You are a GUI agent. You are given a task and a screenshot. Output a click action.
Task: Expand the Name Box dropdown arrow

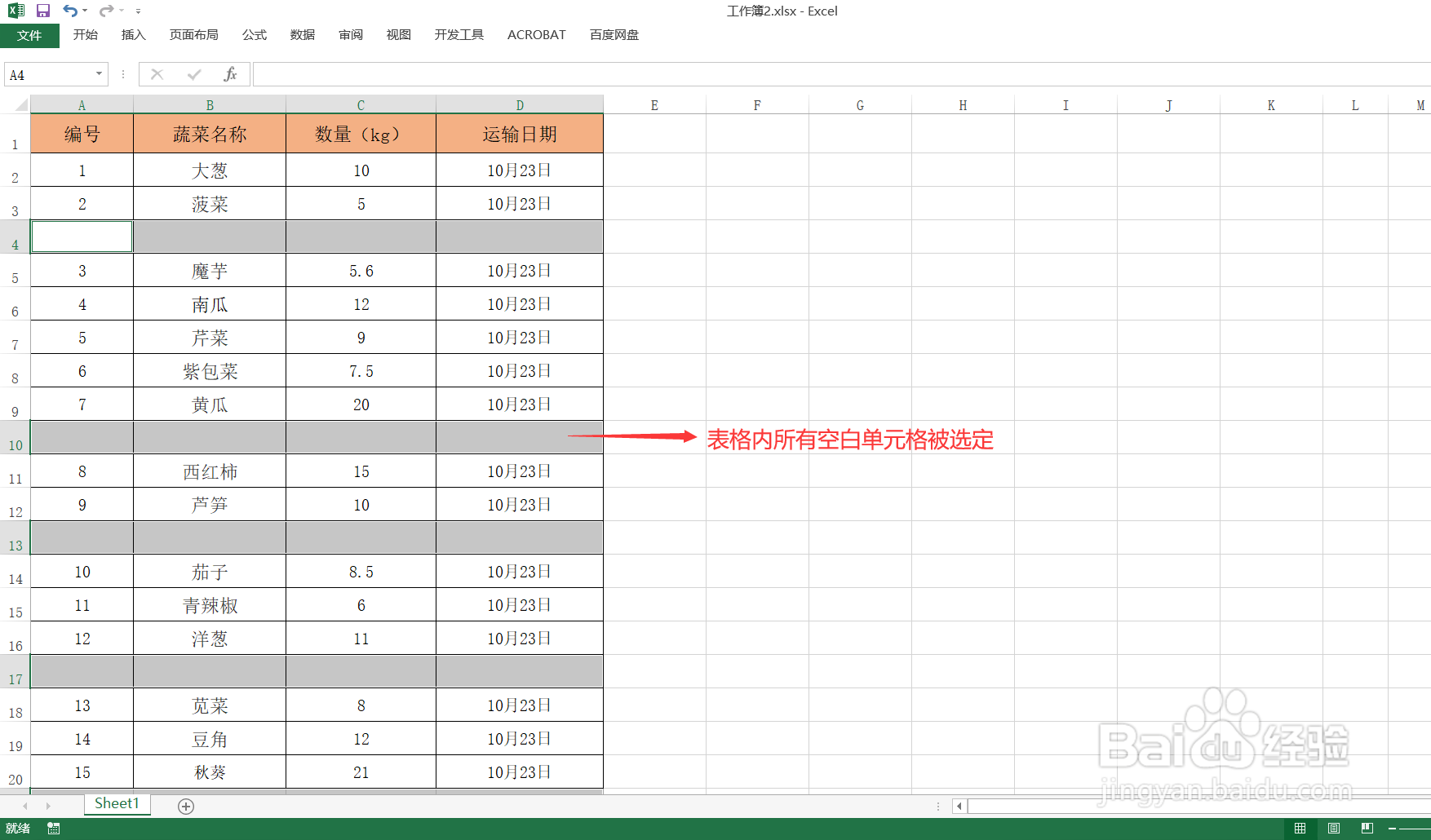click(x=100, y=74)
